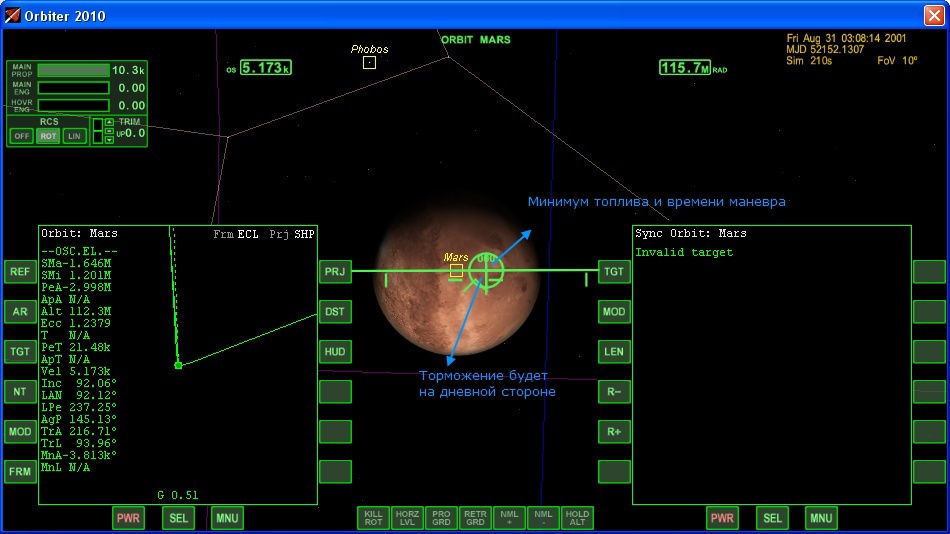Screen dimensions: 950x534
Task: Click the MAIN ENG thrust bar
Action: 73,88
